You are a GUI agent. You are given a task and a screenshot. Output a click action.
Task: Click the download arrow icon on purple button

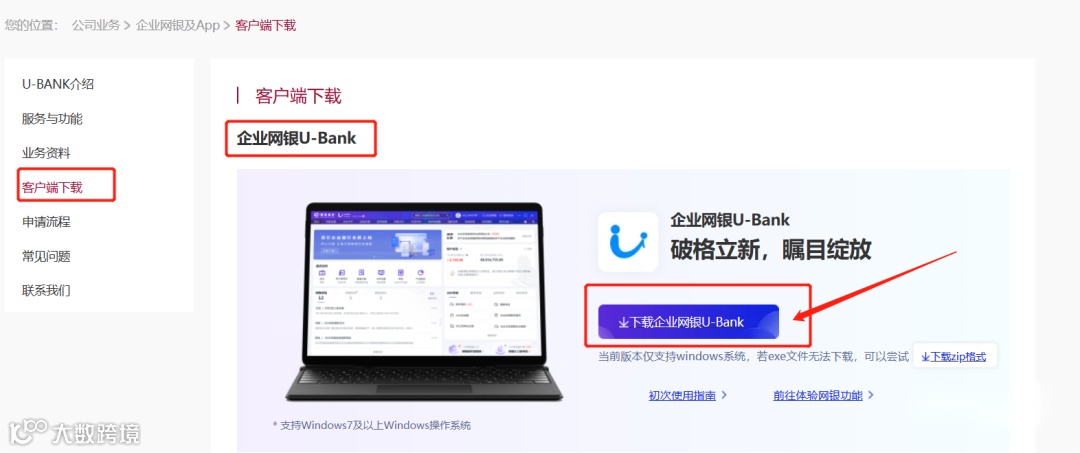point(624,322)
